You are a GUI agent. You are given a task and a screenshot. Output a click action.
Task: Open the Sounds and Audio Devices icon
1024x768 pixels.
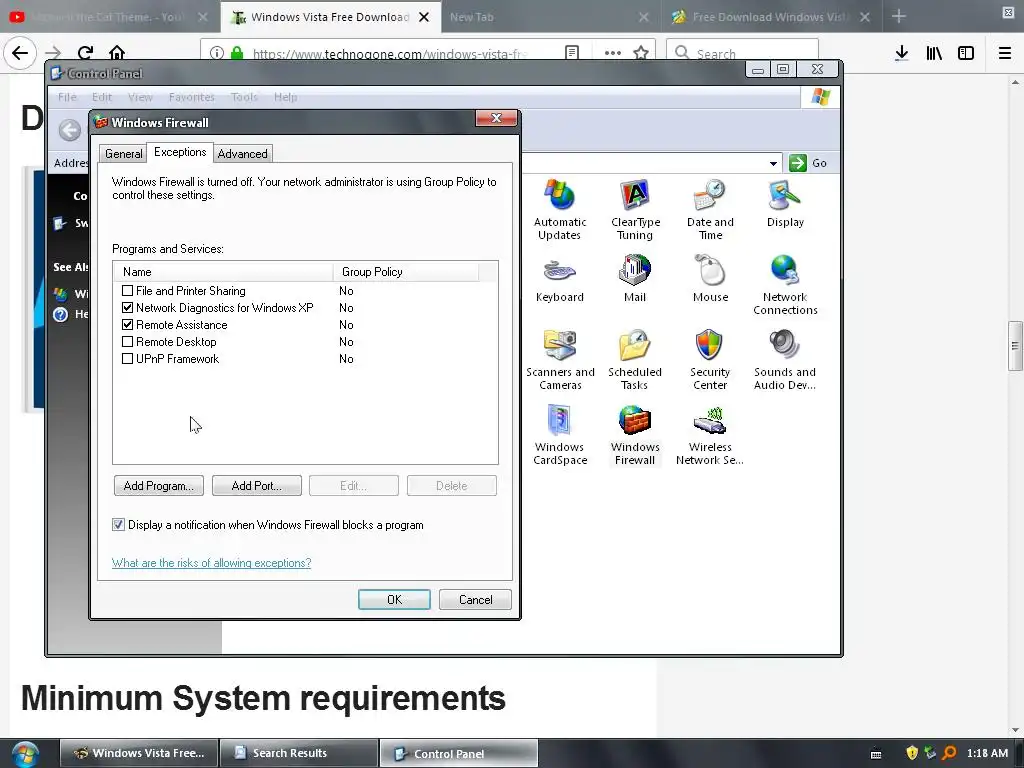785,360
